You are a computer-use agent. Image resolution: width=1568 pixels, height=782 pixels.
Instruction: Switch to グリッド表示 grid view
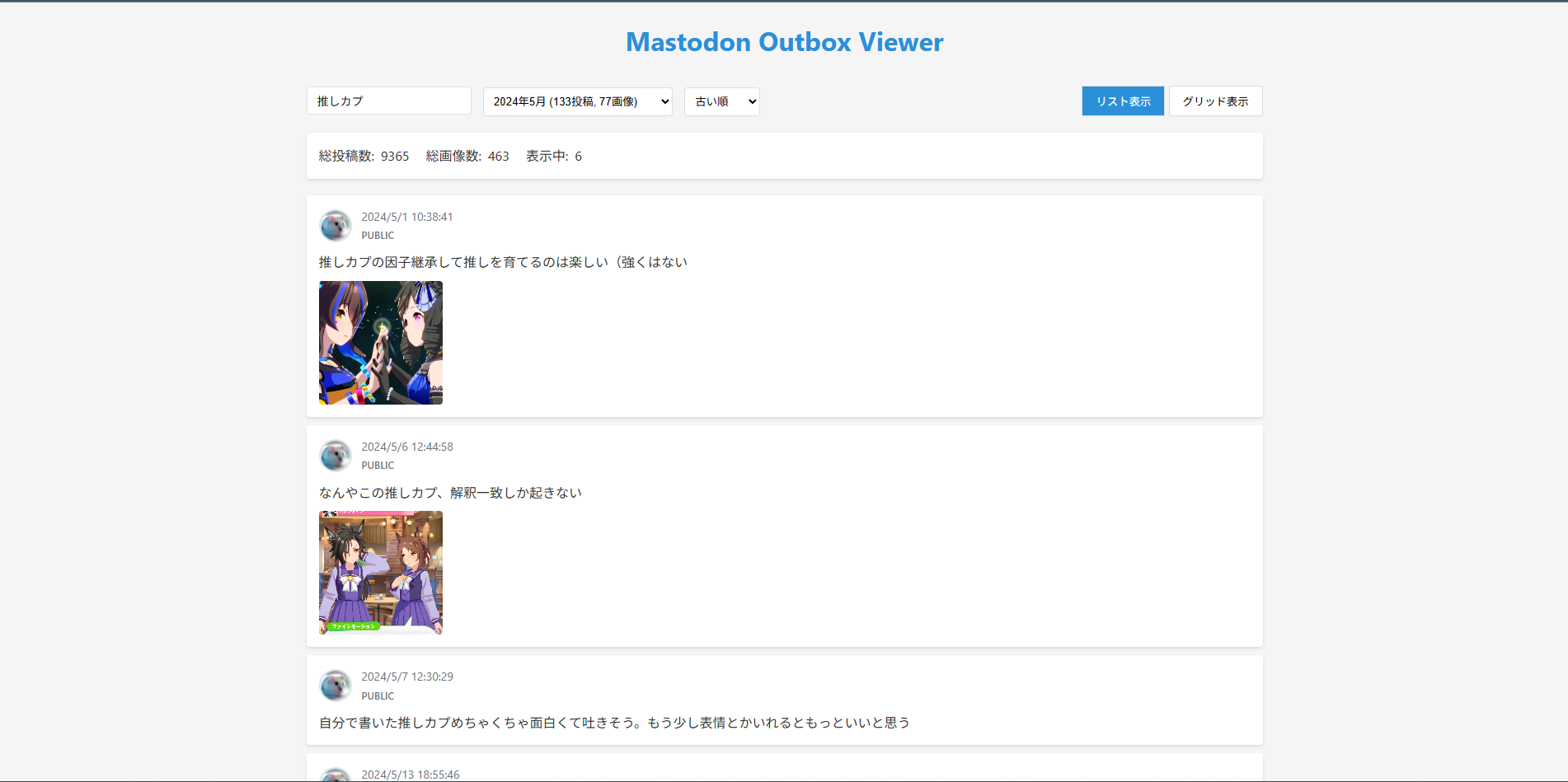pyautogui.click(x=1215, y=101)
